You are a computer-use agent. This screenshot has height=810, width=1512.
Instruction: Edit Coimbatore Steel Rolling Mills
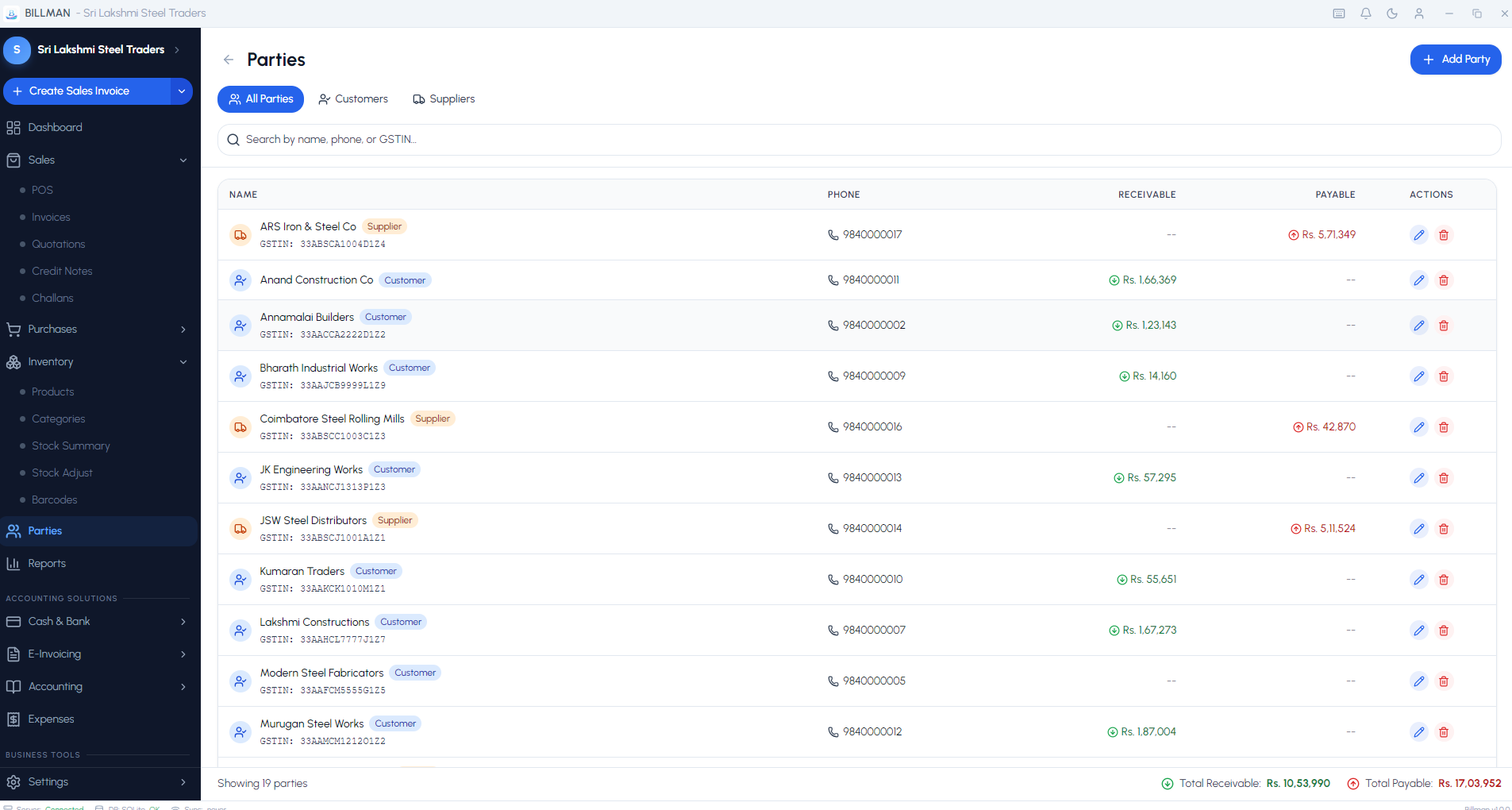[1419, 427]
